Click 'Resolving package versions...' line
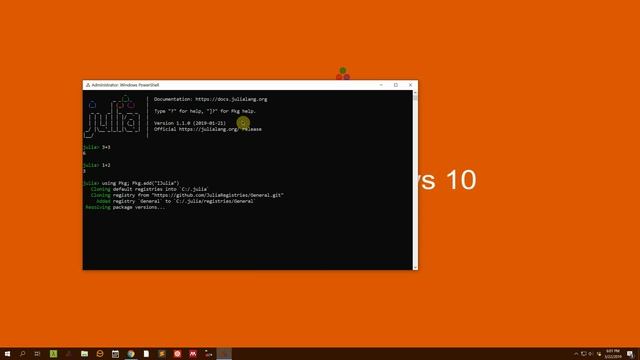Screen dimensions: 640x360 125,207
